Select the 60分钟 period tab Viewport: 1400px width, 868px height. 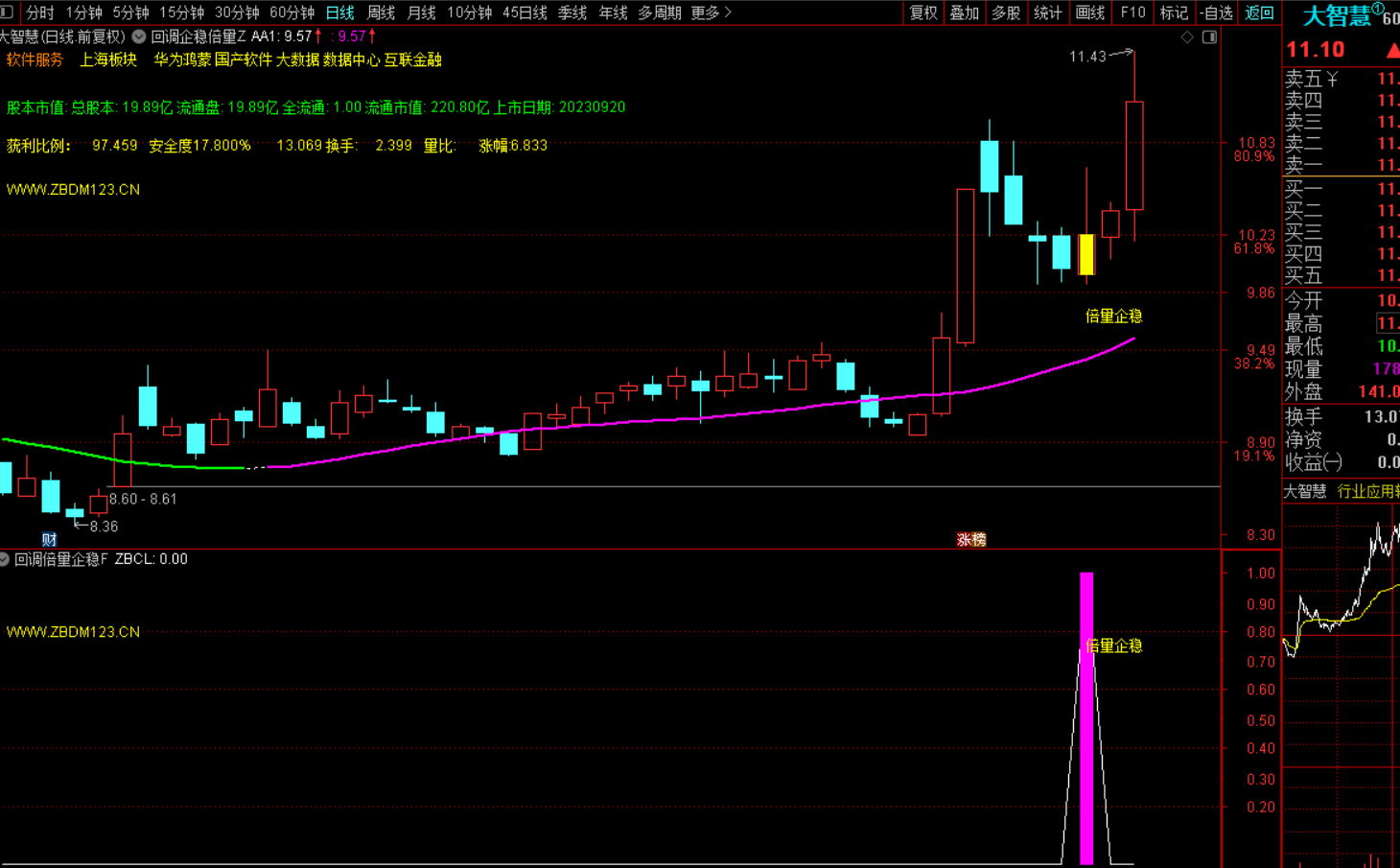[x=292, y=12]
